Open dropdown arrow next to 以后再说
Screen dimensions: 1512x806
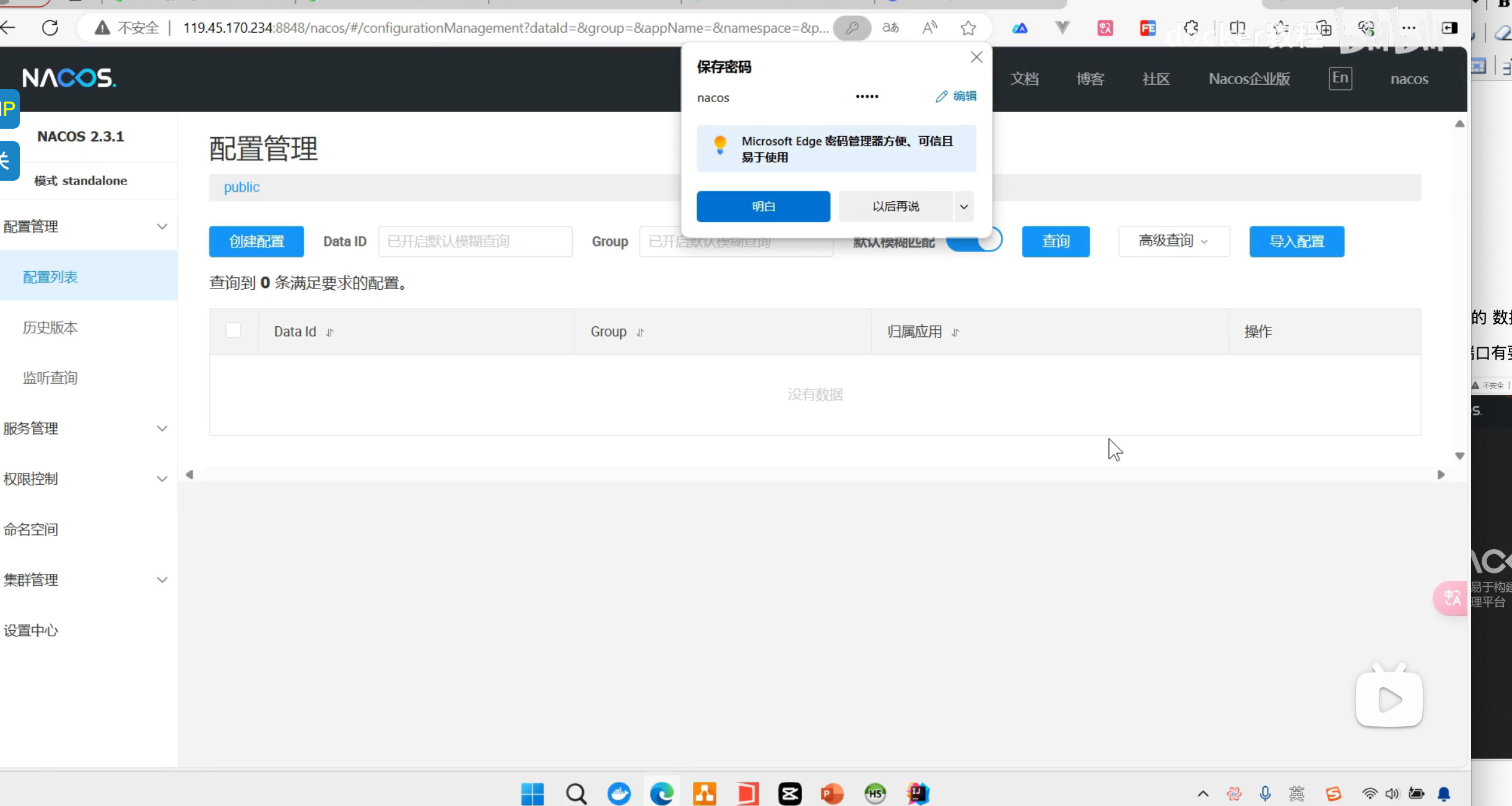(963, 207)
